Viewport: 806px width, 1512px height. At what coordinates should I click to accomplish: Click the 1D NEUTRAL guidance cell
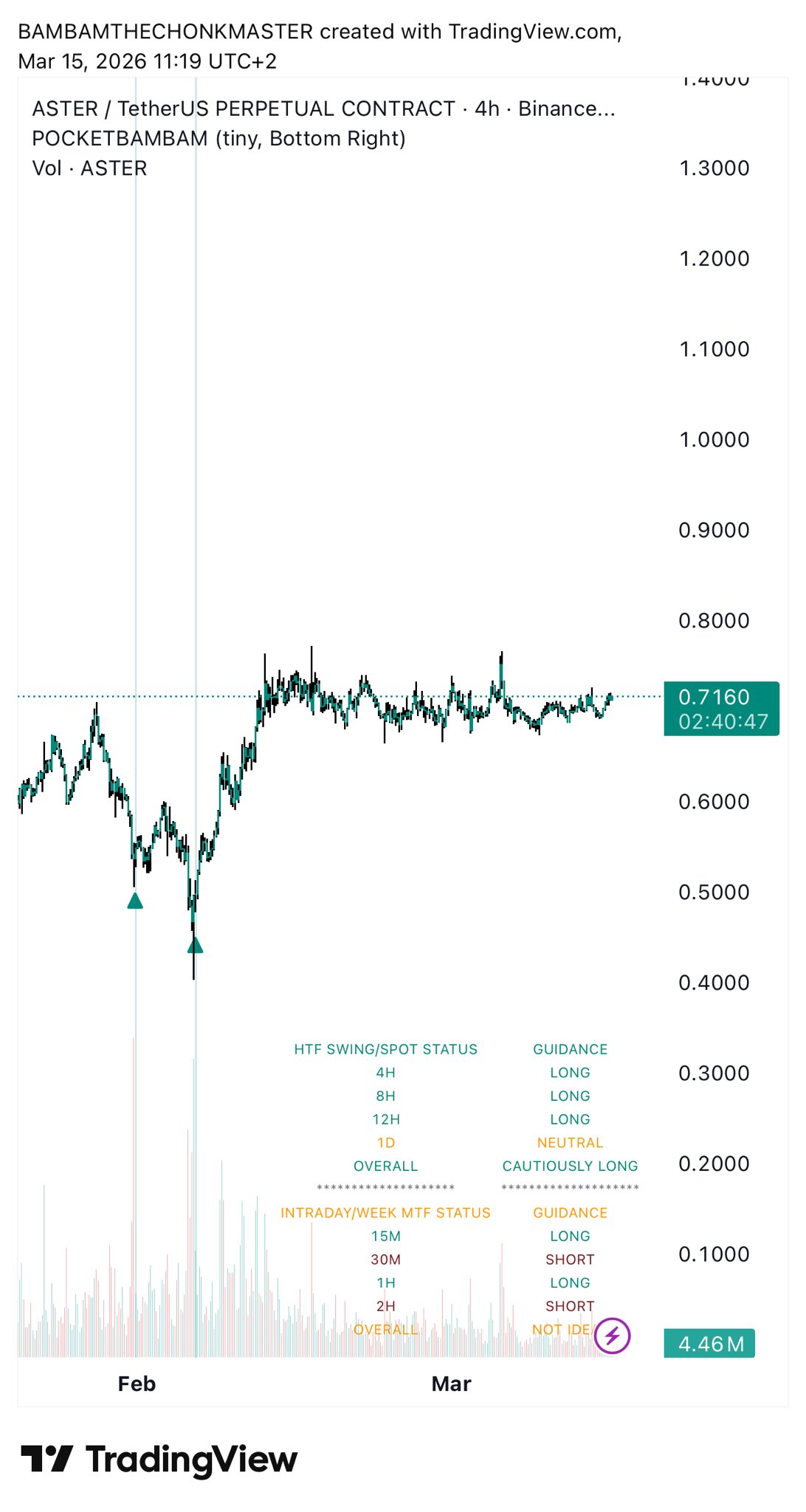coord(570,1143)
